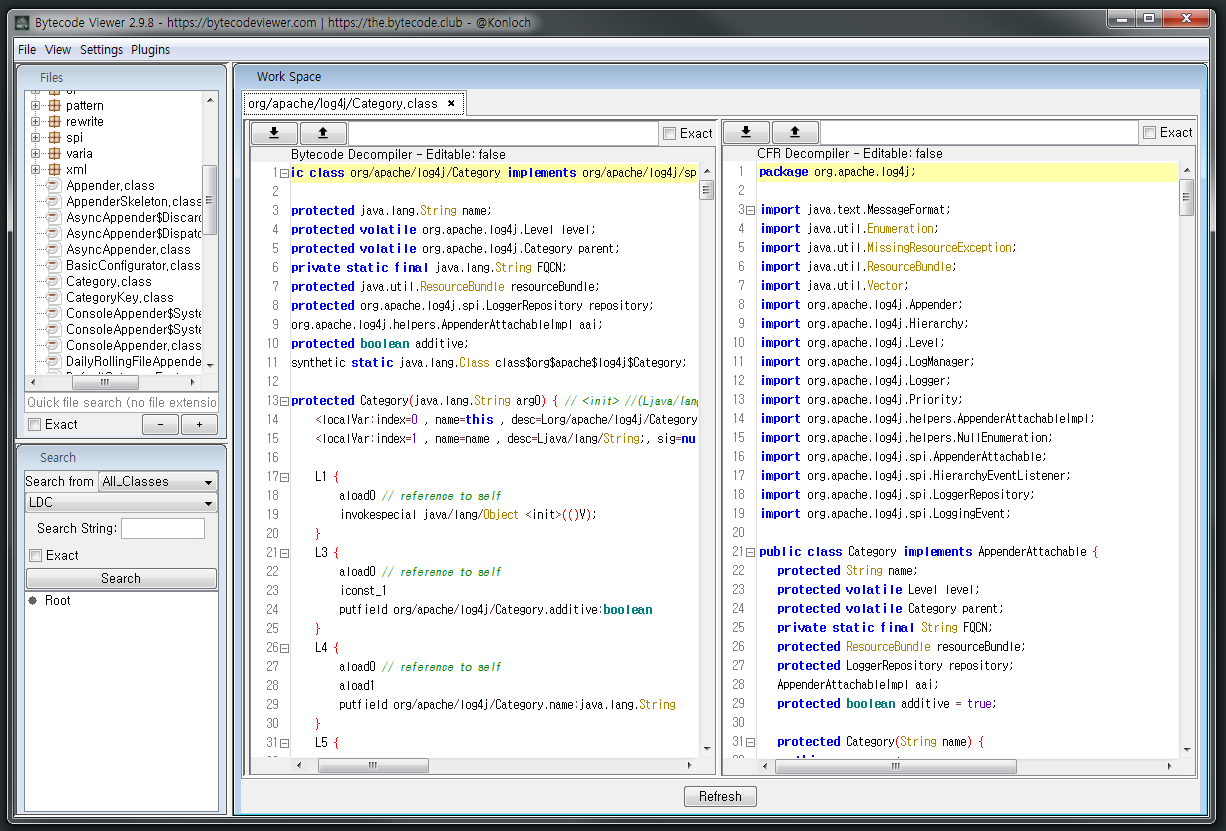Open the Settings menu
Image resolution: width=1226 pixels, height=831 pixels.
[101, 50]
